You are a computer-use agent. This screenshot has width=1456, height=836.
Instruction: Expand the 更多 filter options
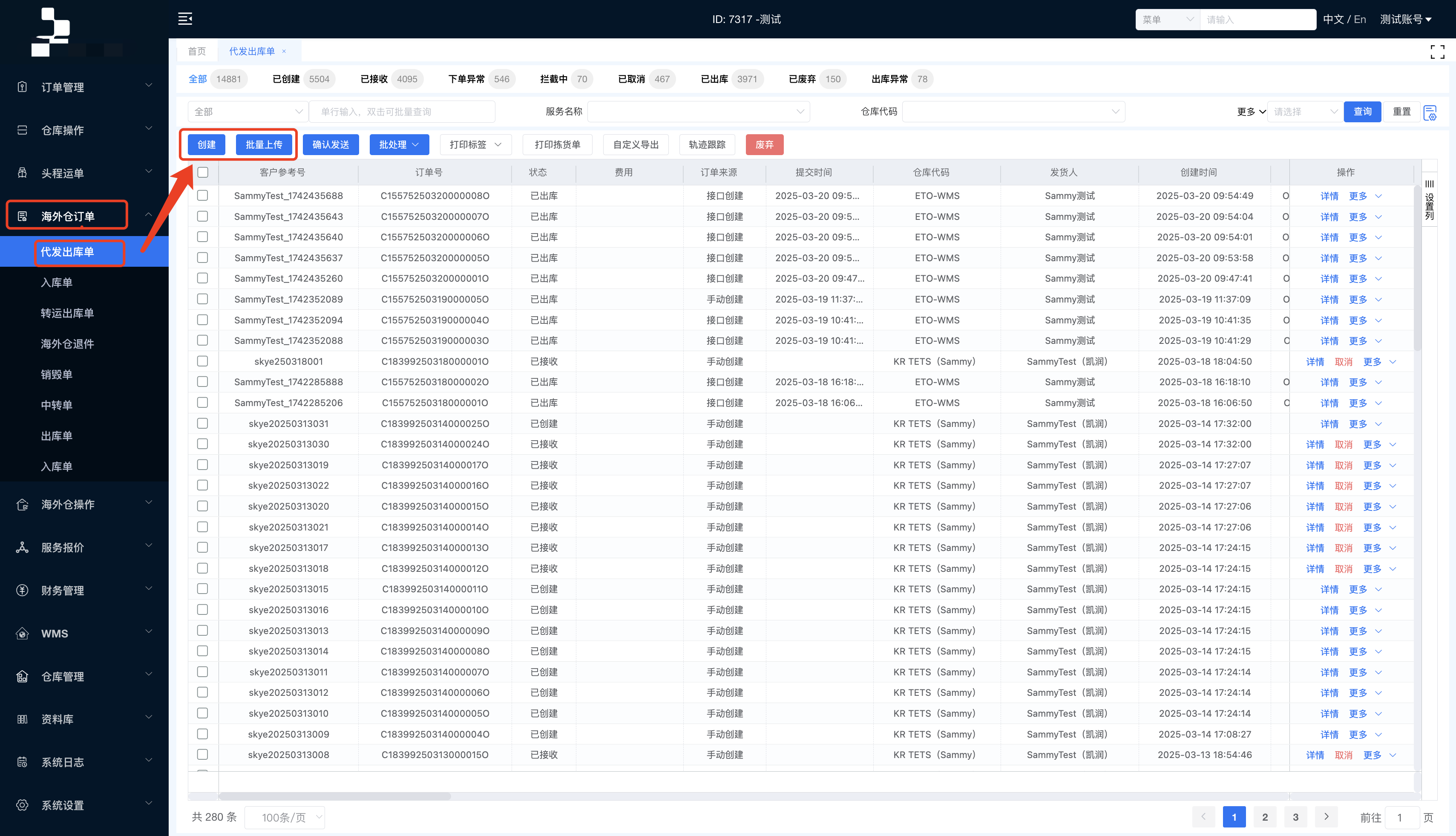pyautogui.click(x=1251, y=111)
